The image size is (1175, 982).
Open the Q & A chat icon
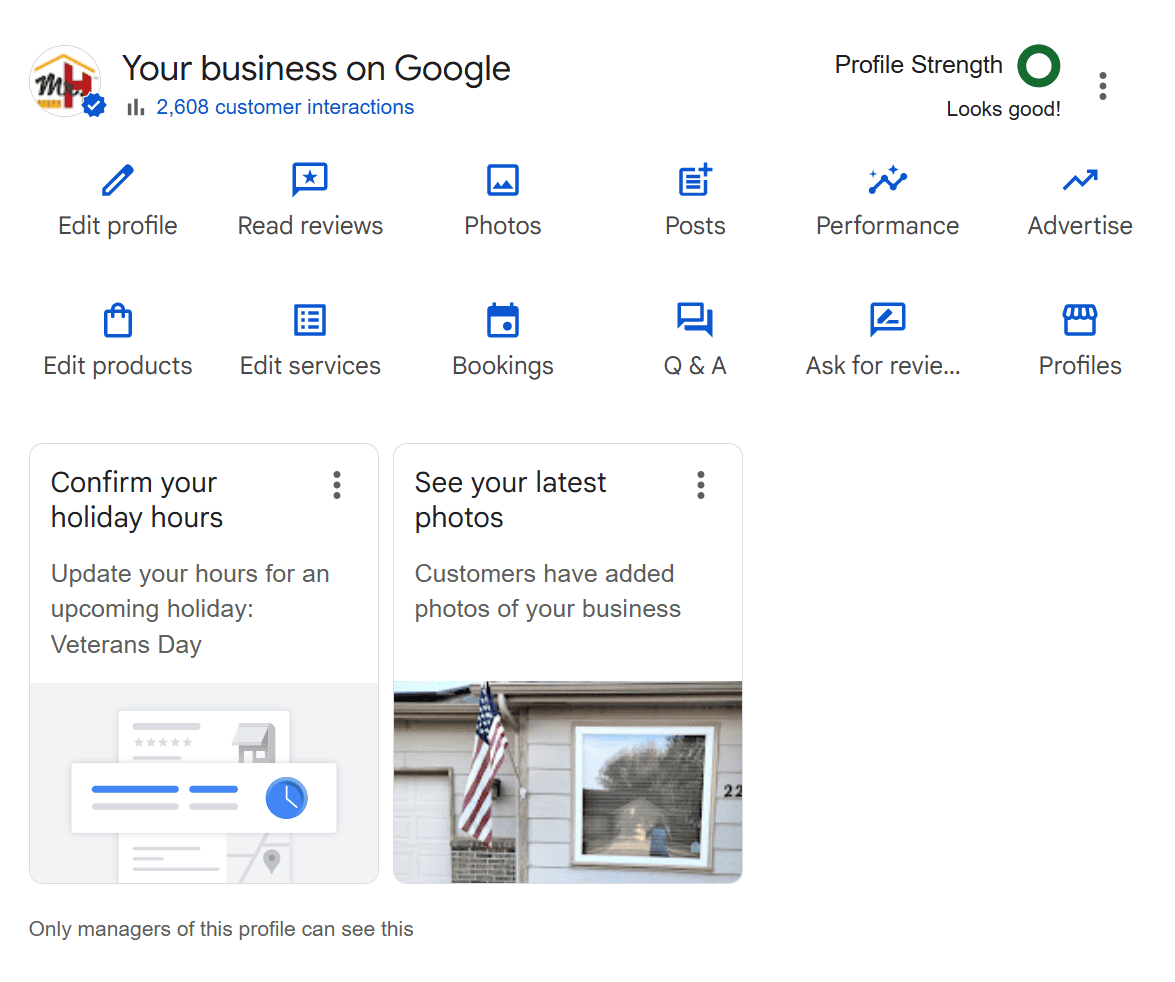pyautogui.click(x=695, y=321)
